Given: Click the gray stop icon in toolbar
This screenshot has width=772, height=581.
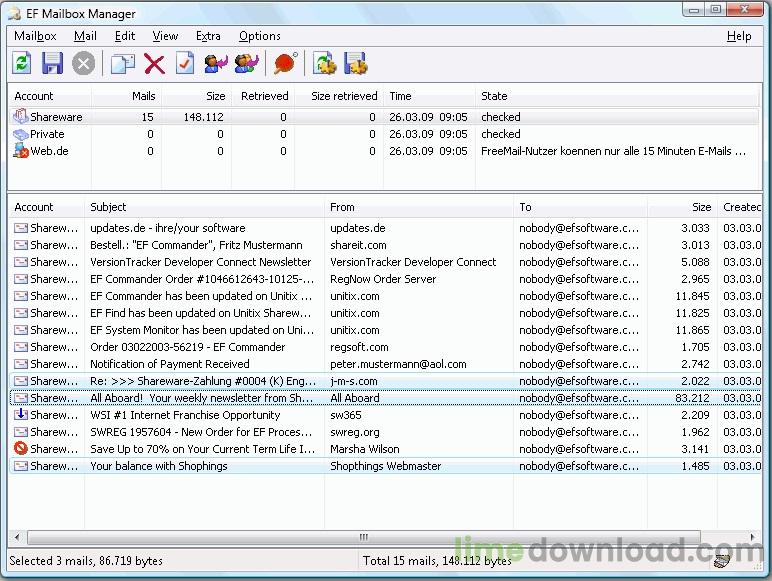Looking at the screenshot, I should click(x=84, y=64).
